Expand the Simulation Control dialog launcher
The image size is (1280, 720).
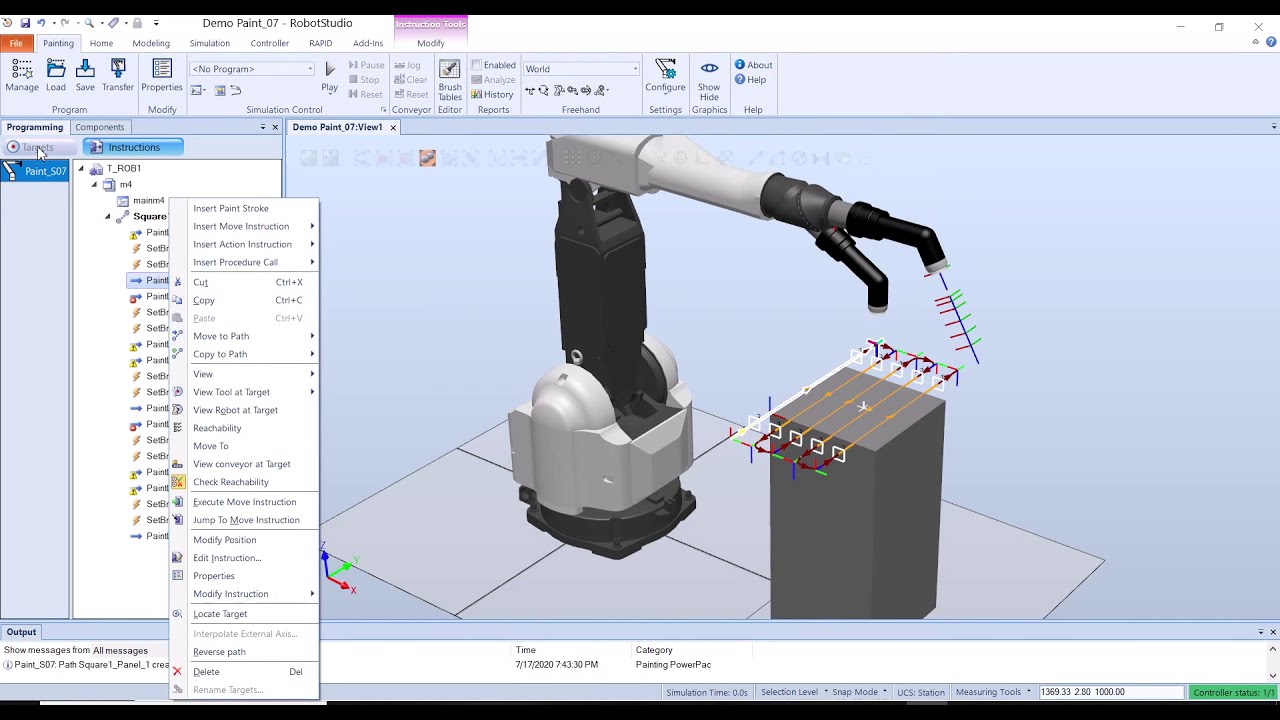click(x=383, y=110)
